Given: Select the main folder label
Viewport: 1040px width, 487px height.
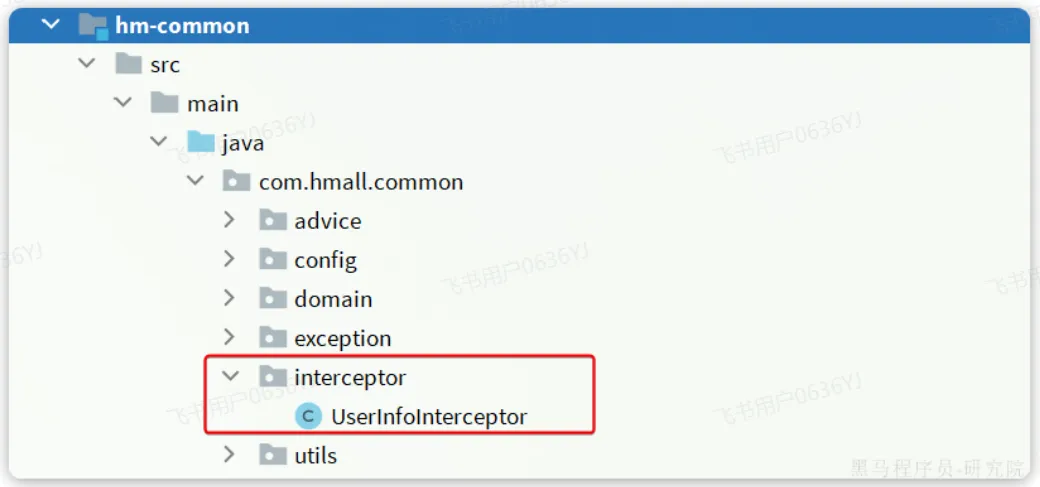Looking at the screenshot, I should [212, 104].
